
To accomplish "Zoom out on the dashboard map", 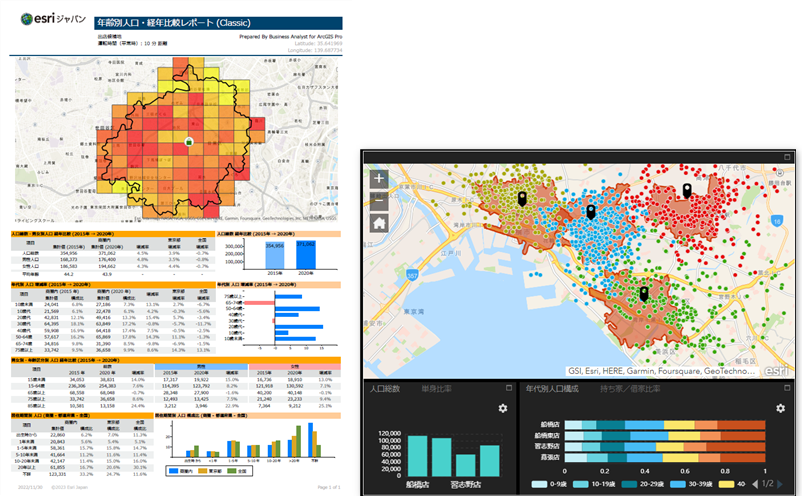I will (380, 201).
